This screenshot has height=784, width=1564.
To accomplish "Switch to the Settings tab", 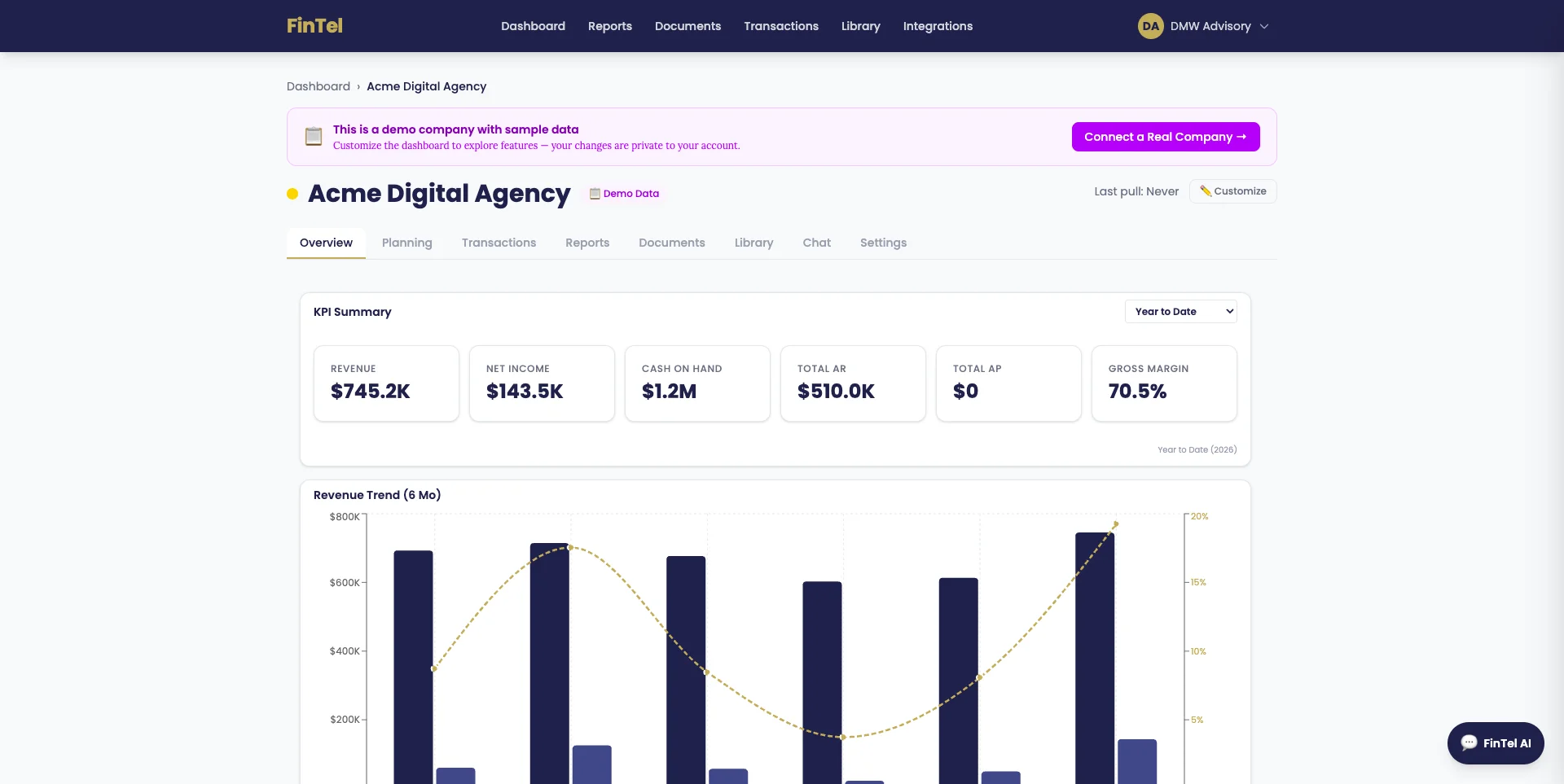I will coord(883,243).
